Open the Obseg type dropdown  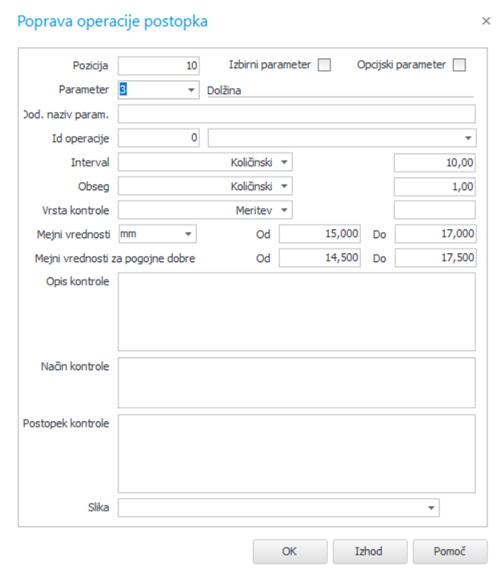[x=284, y=186]
